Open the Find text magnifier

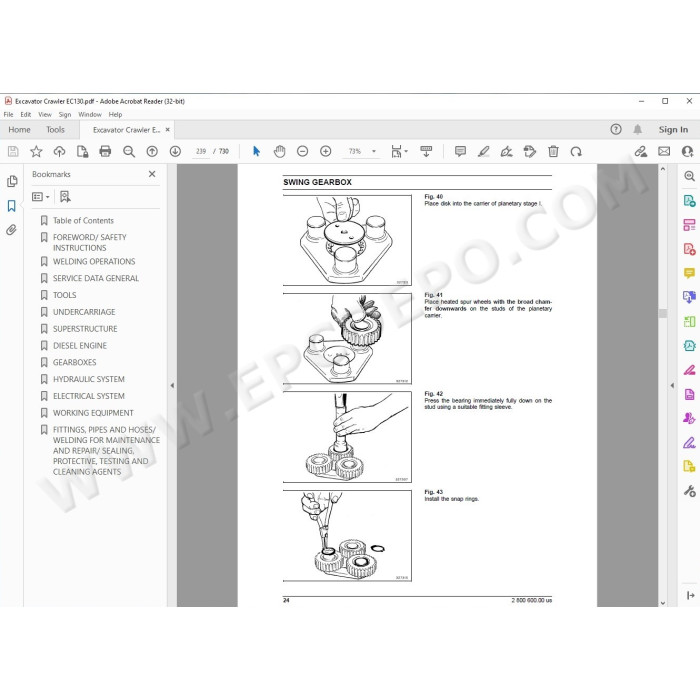[129, 152]
